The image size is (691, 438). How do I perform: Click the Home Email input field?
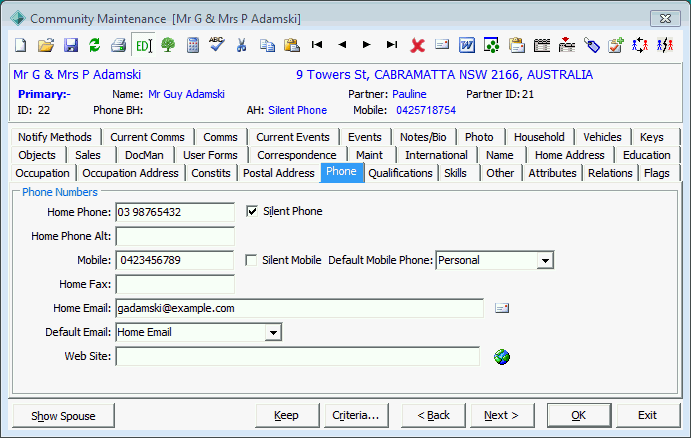coord(300,308)
